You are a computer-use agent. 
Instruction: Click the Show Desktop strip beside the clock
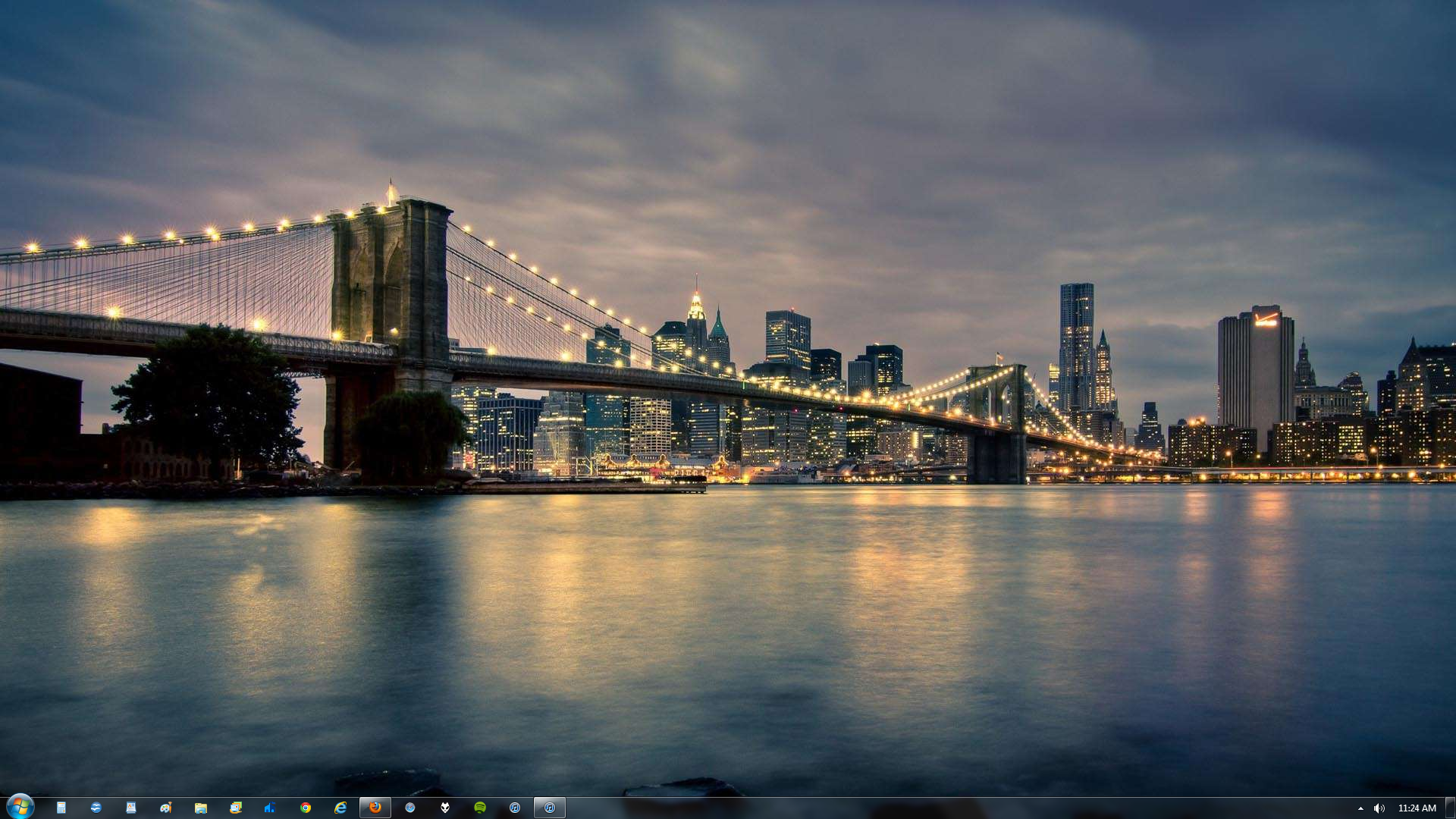pyautogui.click(x=1450, y=808)
